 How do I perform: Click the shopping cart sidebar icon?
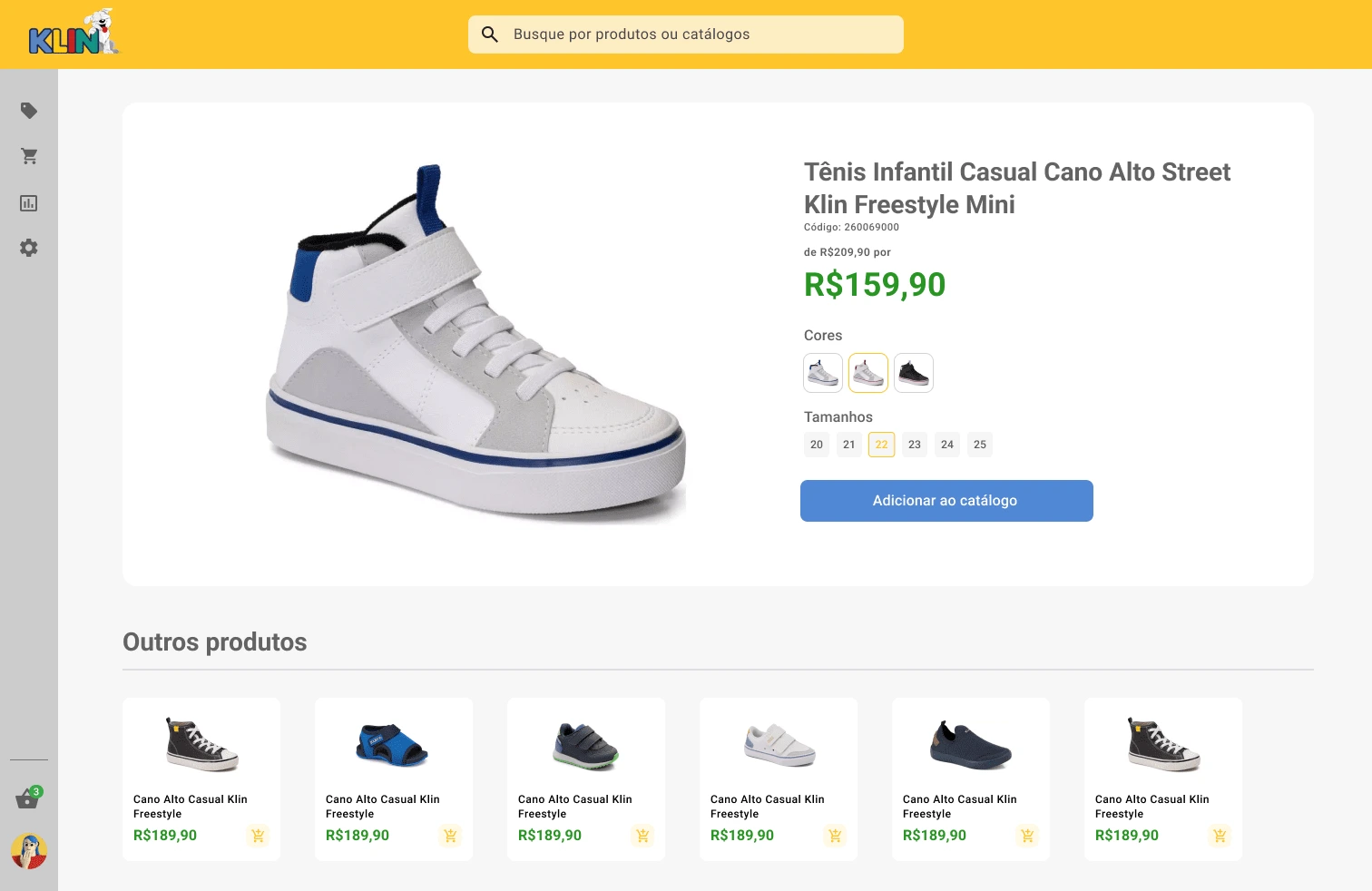point(29,157)
